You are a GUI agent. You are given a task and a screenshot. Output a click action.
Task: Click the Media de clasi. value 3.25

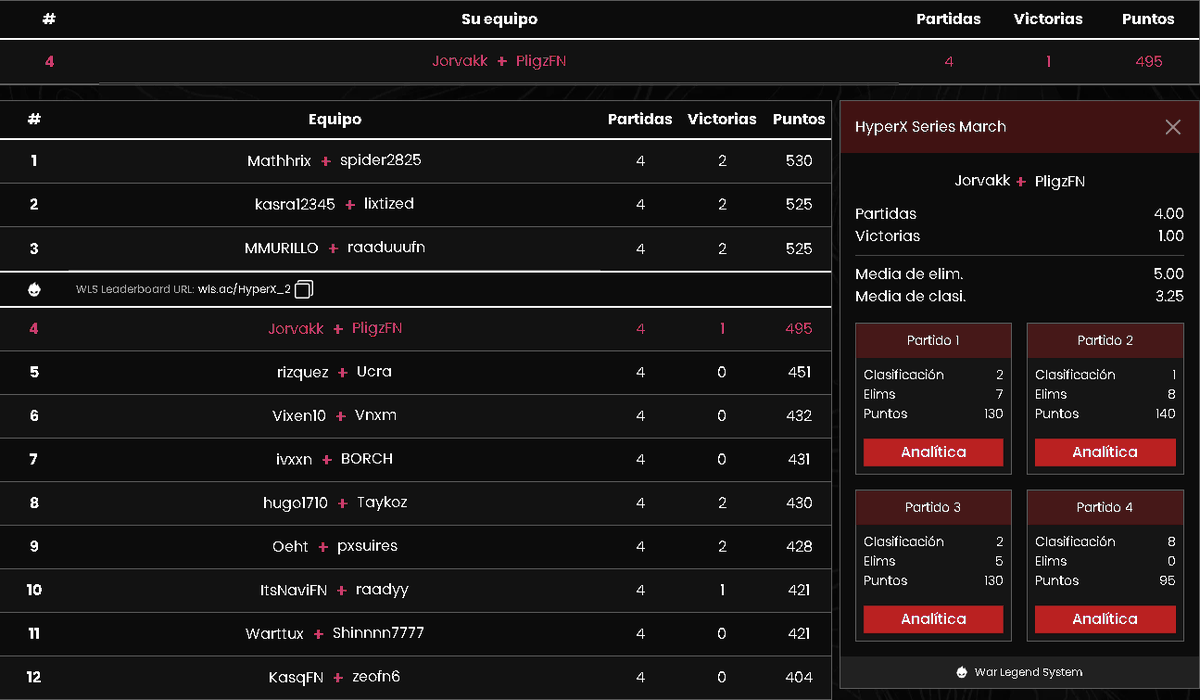1168,296
